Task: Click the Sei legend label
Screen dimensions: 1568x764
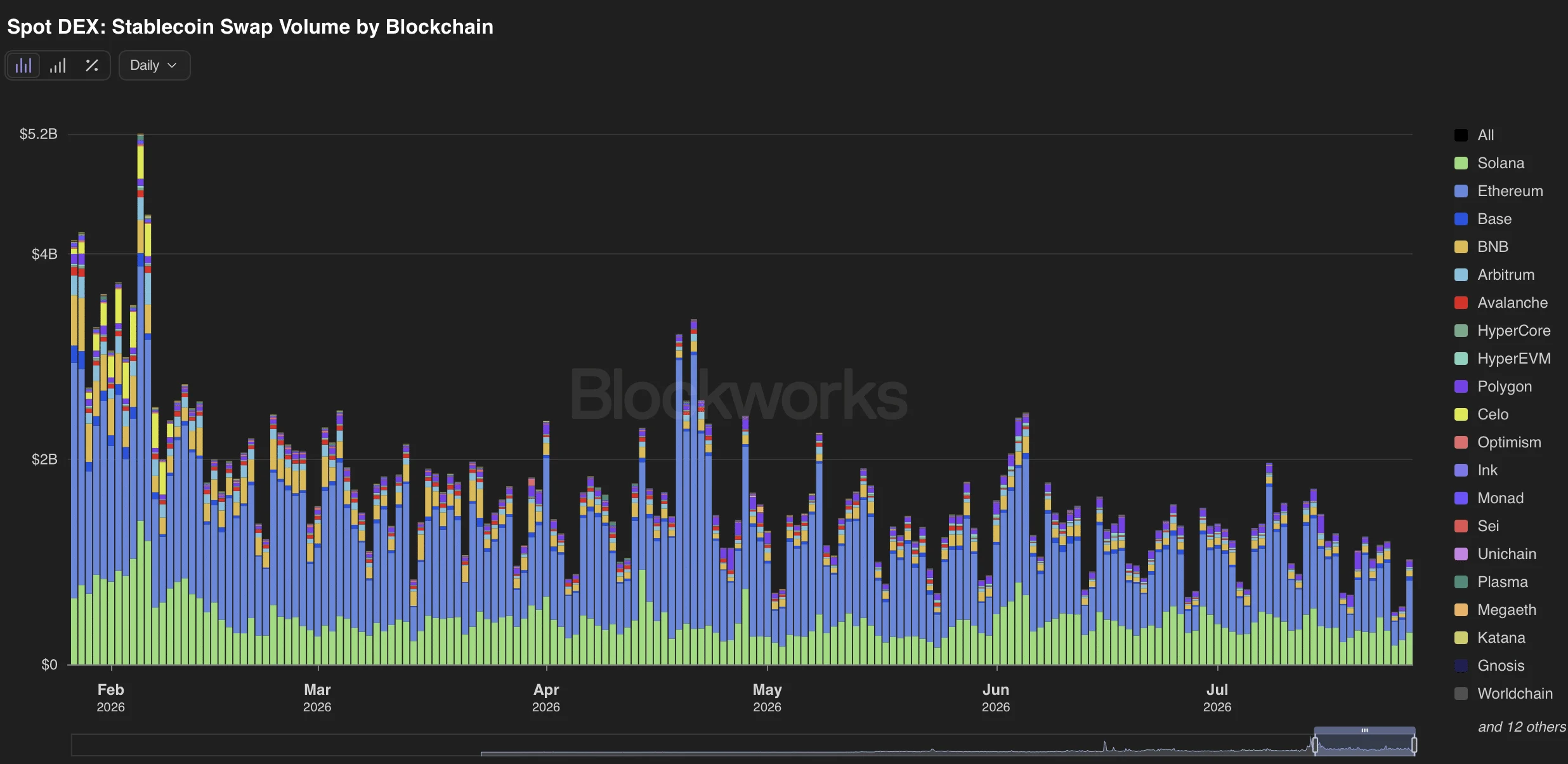Action: (1488, 526)
